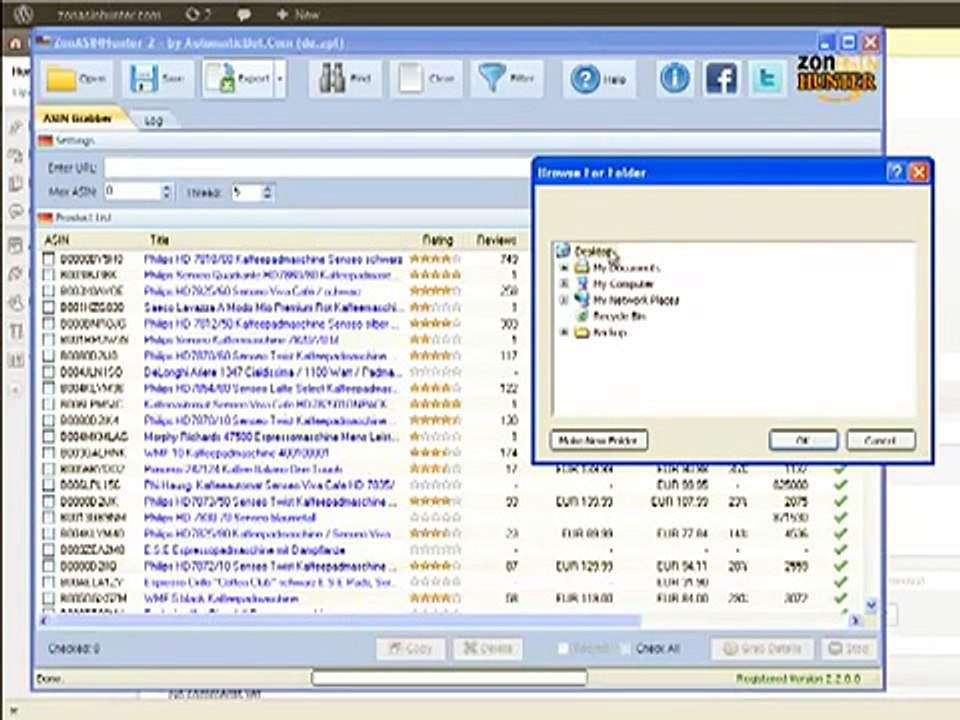Viewport: 960px width, 720px height.
Task: Select My Network Places in the tree
Action: (x=636, y=300)
